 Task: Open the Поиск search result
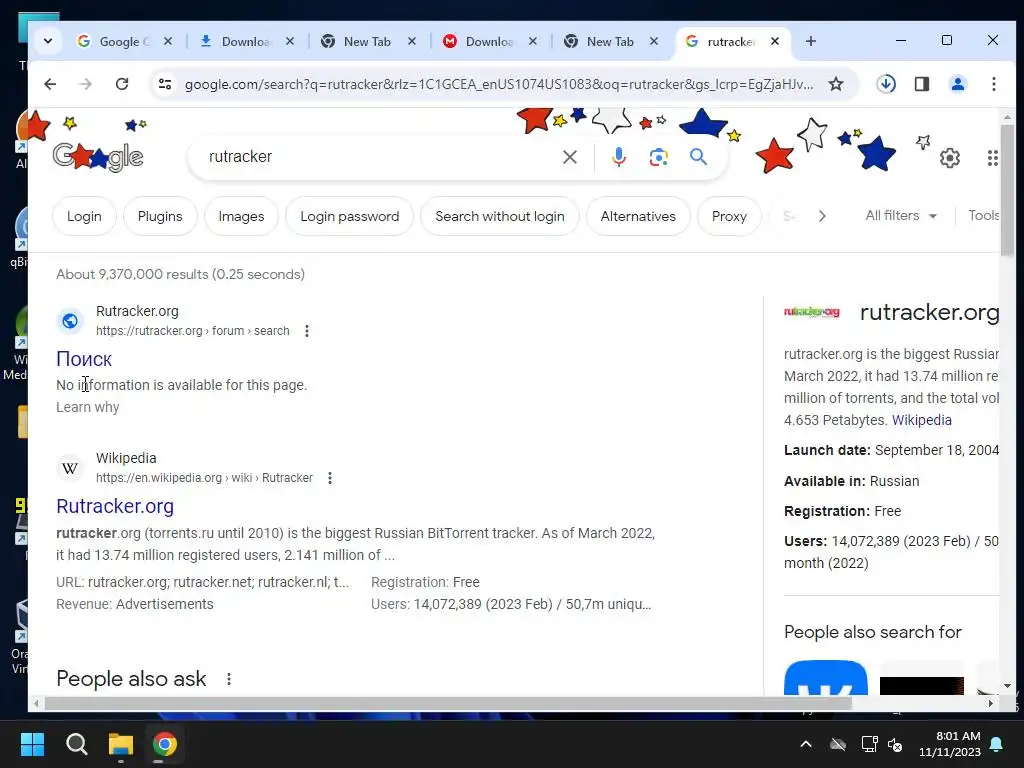click(x=84, y=359)
